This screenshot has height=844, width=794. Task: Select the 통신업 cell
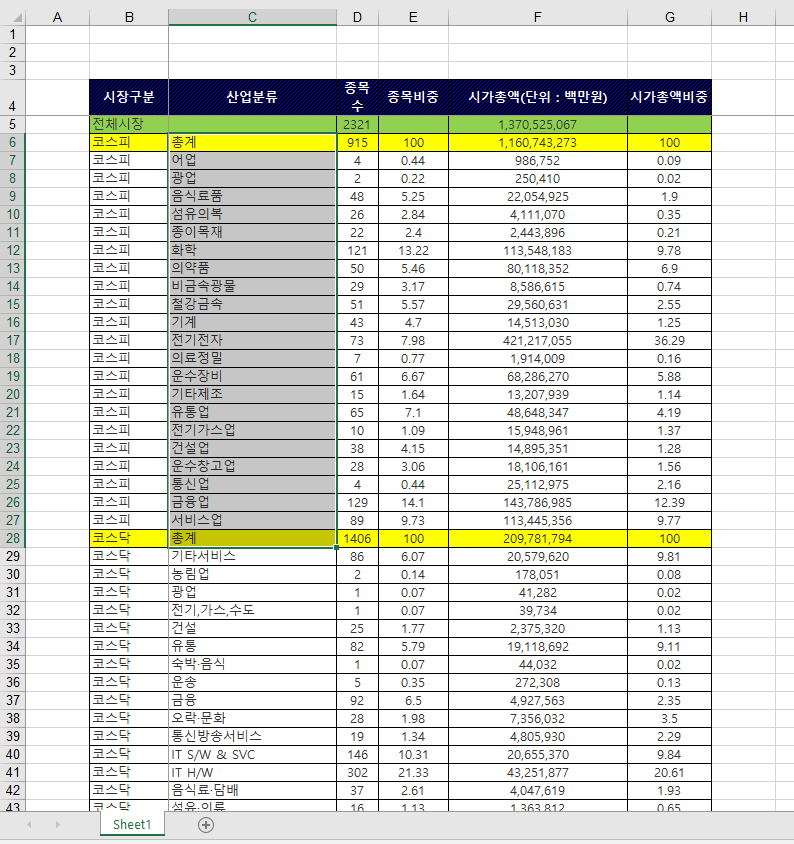[x=252, y=484]
